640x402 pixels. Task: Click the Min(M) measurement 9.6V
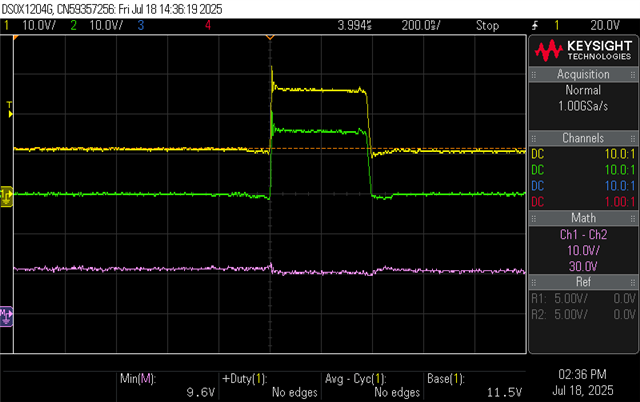167,385
